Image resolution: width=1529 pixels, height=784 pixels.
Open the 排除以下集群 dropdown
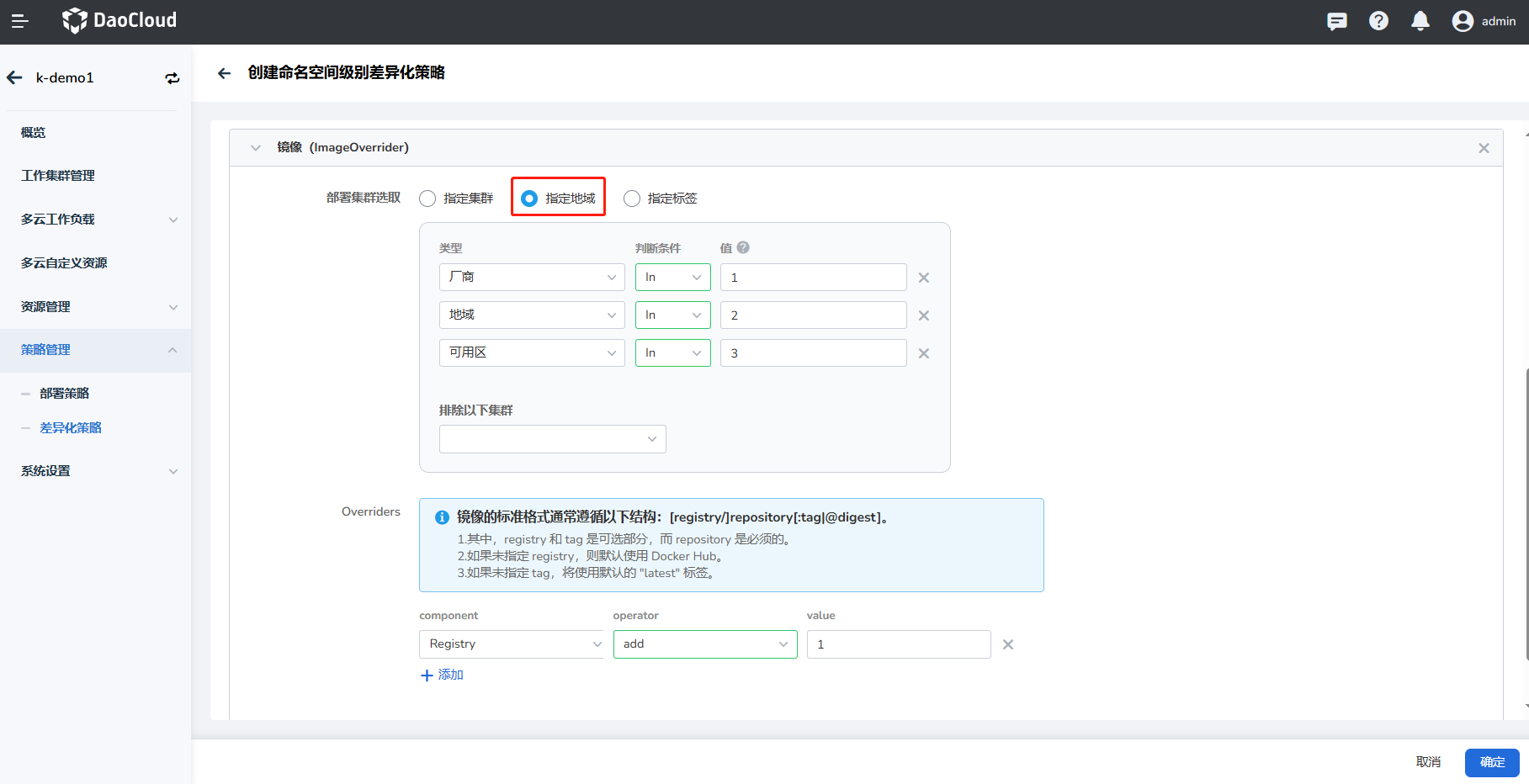click(552, 439)
